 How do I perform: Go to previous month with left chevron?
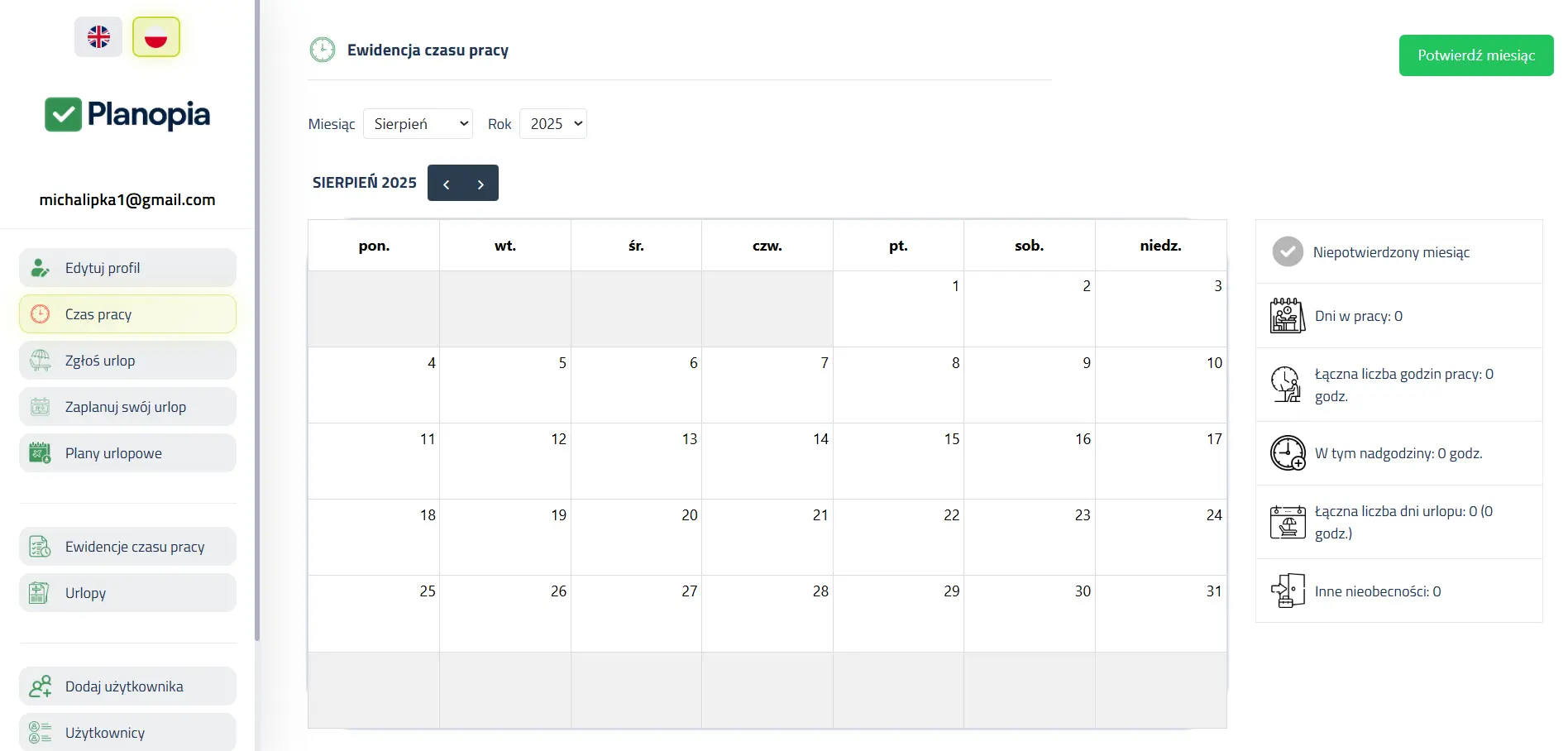[446, 184]
